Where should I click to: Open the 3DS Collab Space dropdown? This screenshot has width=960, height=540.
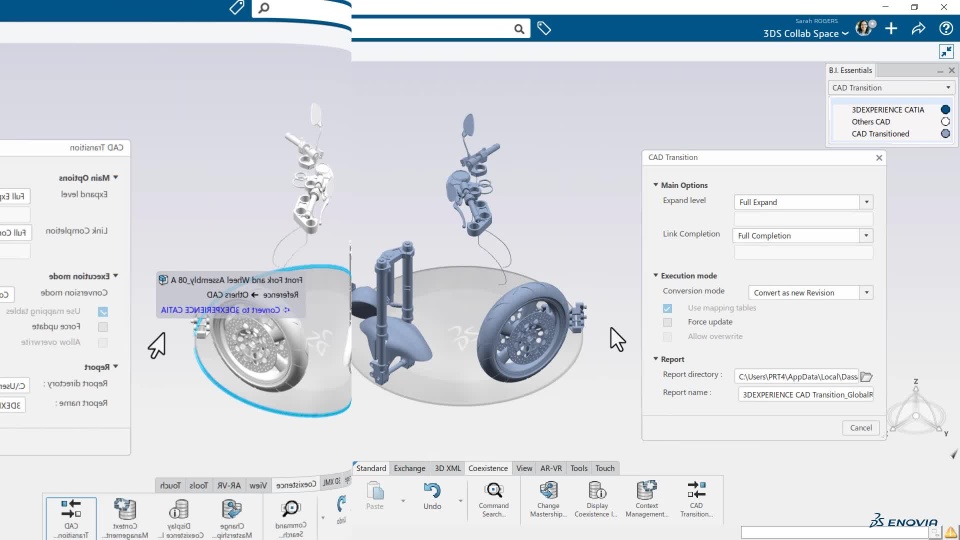pos(806,34)
